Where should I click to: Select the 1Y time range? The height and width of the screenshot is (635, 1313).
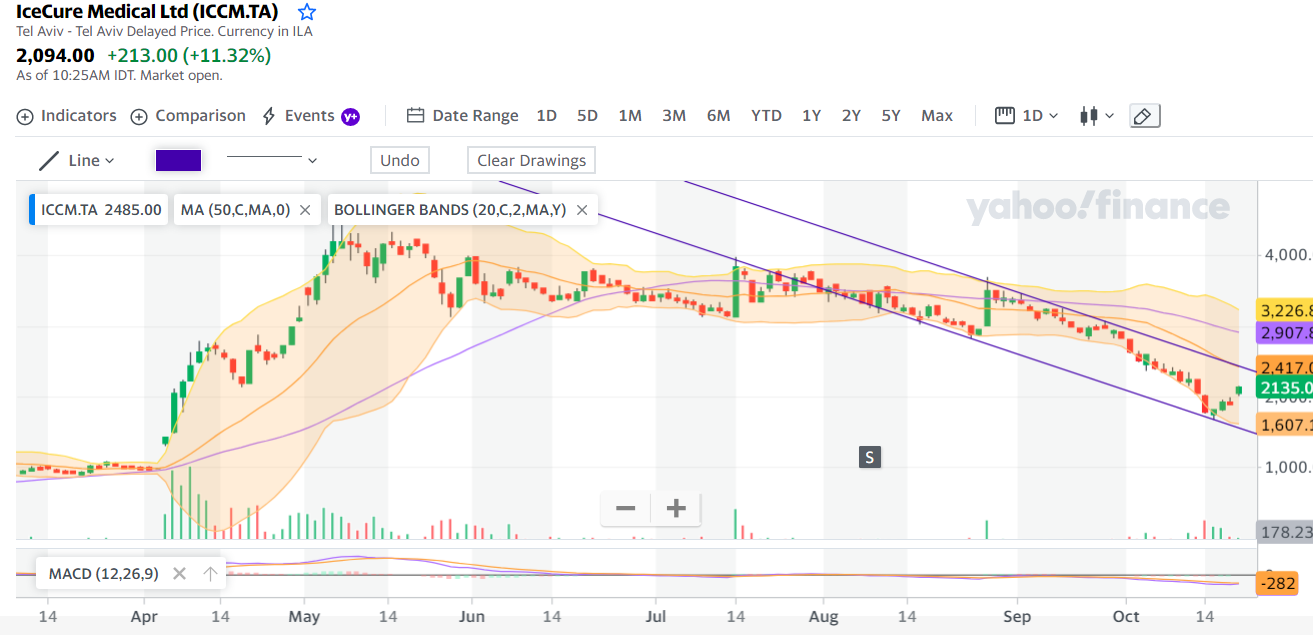811,116
